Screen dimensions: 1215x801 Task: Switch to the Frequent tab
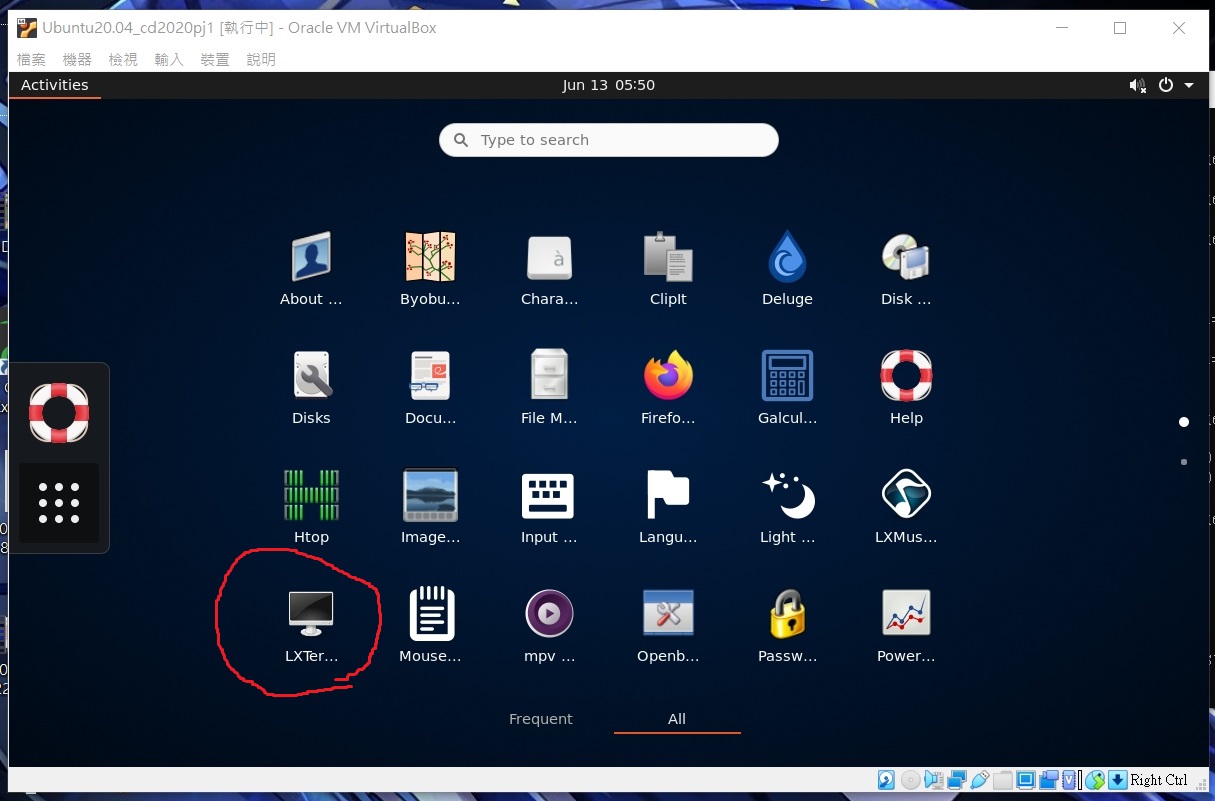540,719
